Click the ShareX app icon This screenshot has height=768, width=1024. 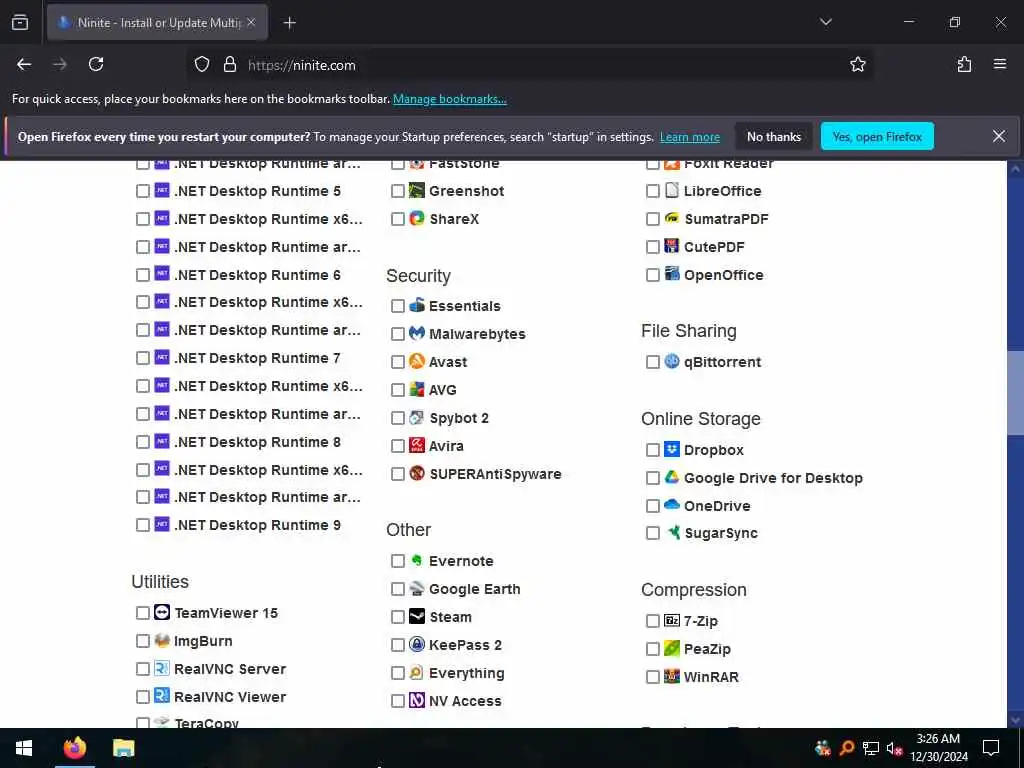click(x=417, y=219)
